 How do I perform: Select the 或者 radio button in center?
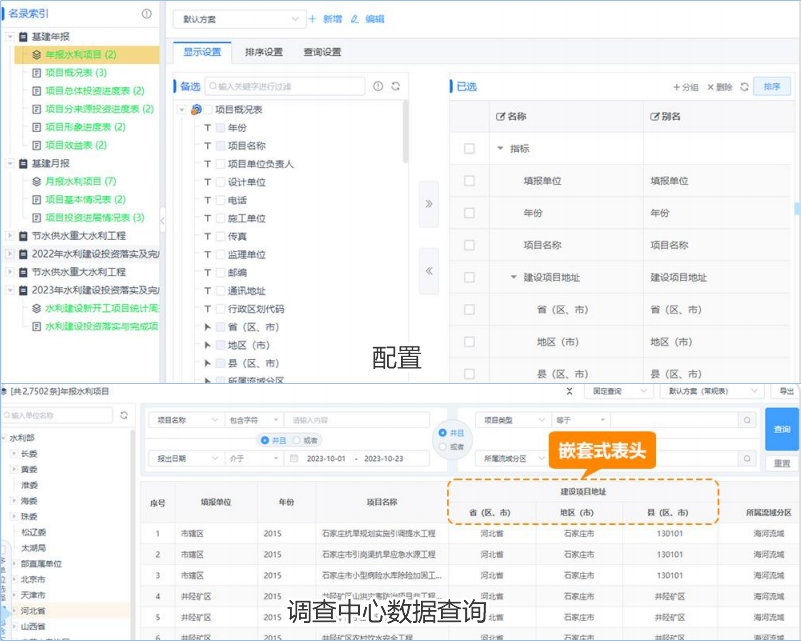443,447
